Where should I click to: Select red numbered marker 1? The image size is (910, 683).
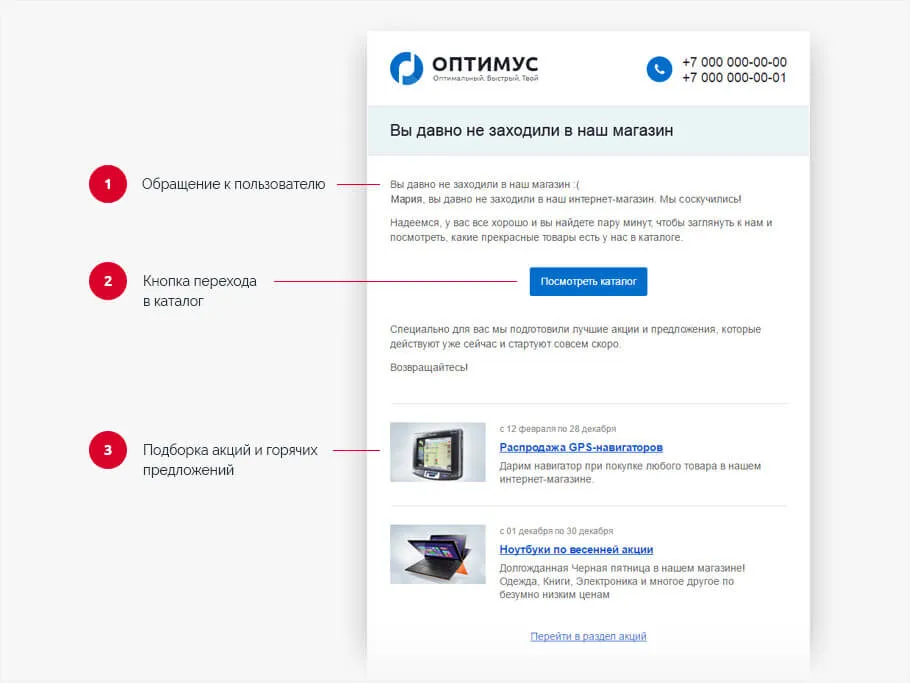(108, 184)
